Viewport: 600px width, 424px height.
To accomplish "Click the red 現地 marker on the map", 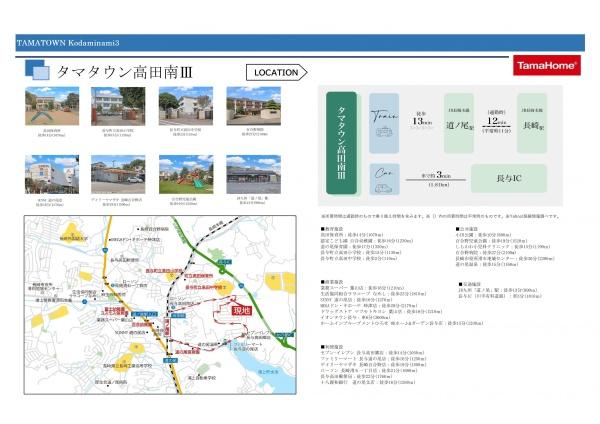I will 242,310.
